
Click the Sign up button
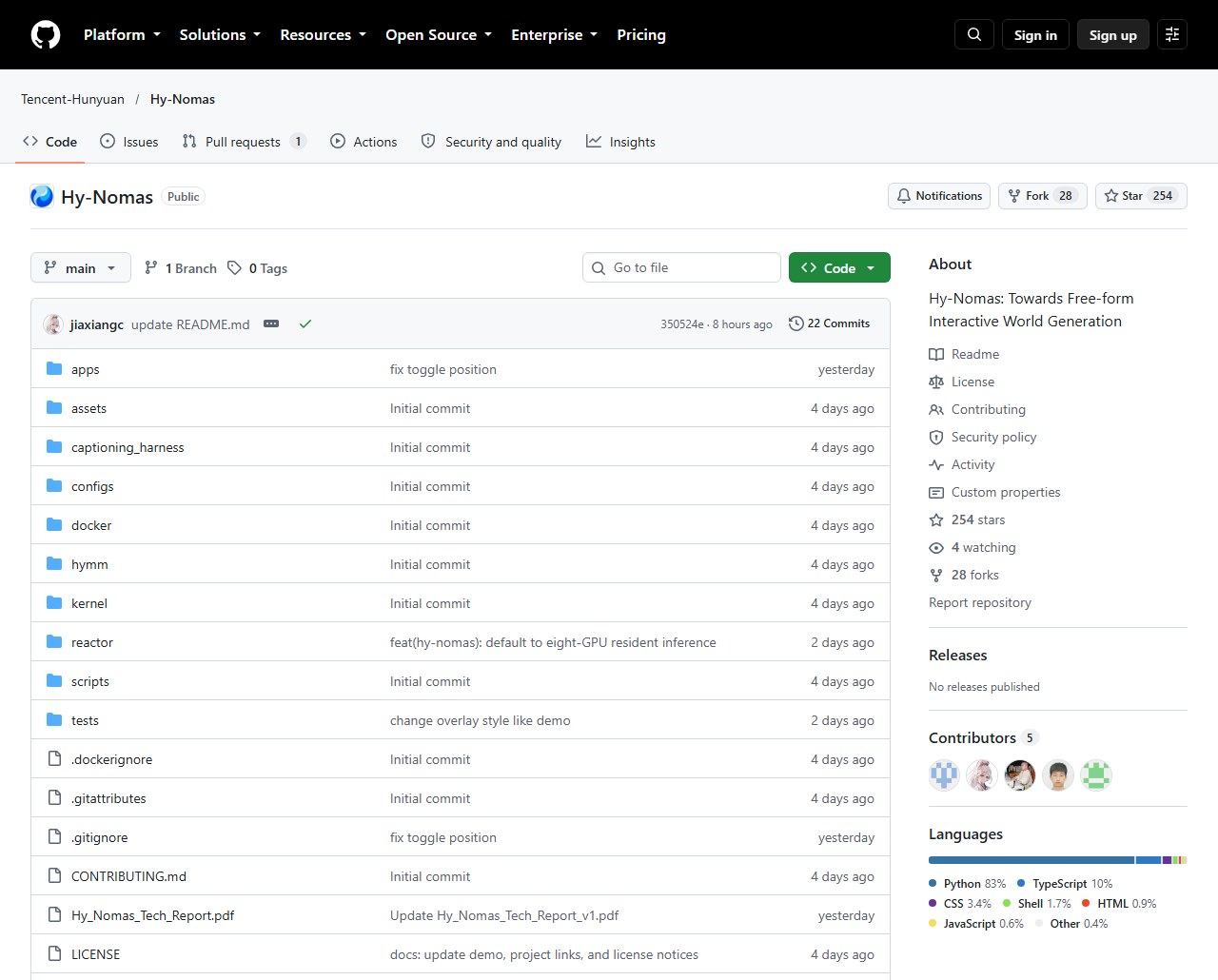tap(1113, 34)
